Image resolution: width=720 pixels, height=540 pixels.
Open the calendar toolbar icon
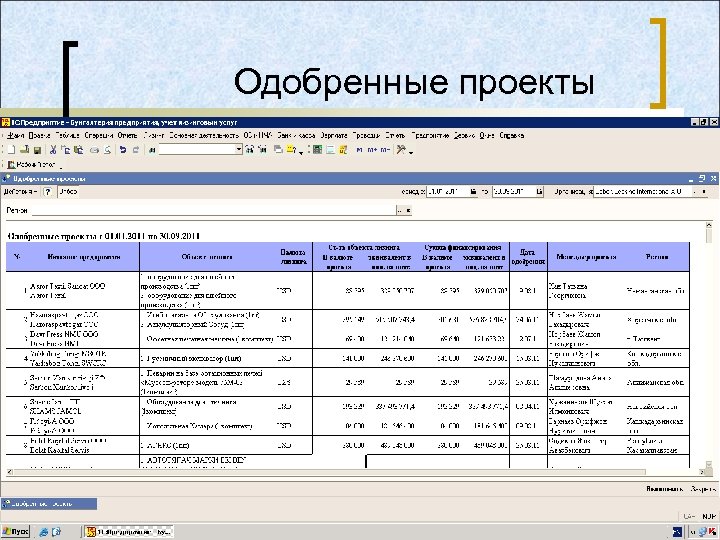(330, 150)
